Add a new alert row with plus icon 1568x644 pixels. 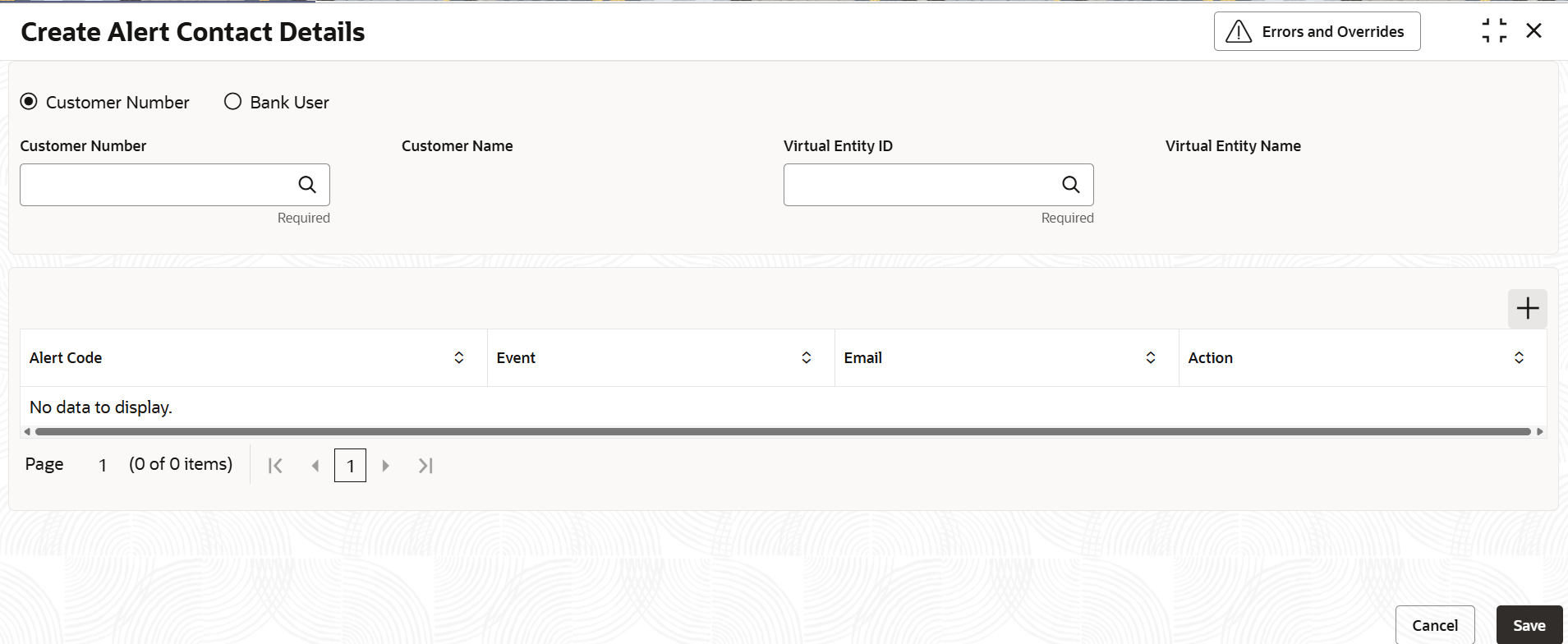click(x=1528, y=309)
